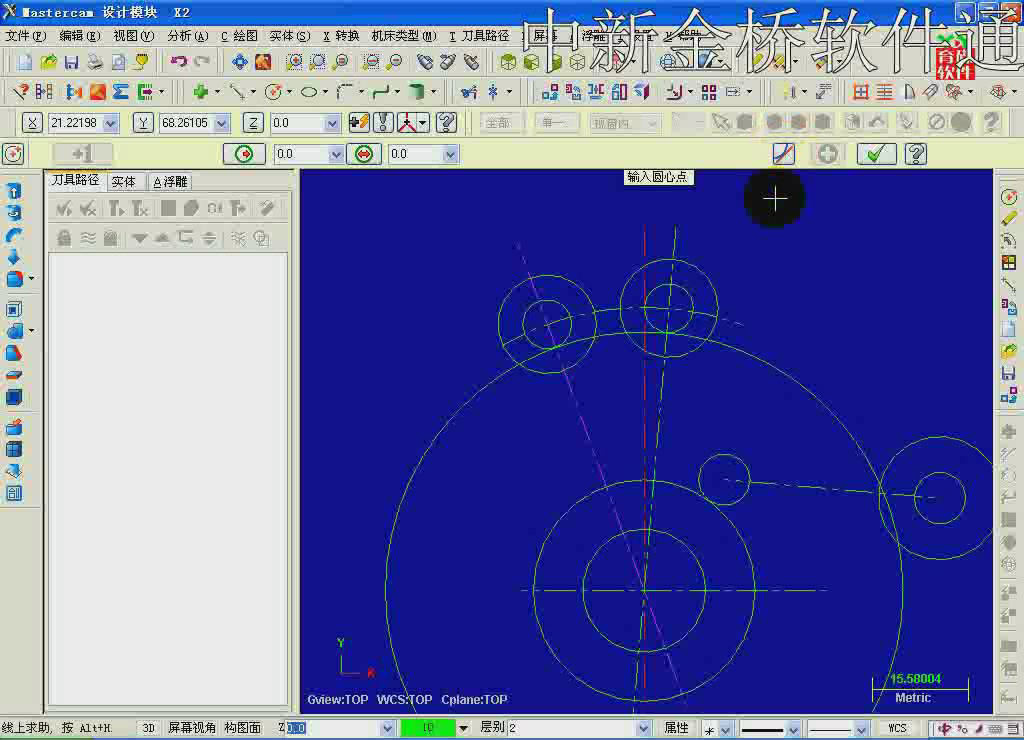Toggle the Diameter lock button
Image resolution: width=1024 pixels, height=740 pixels.
coord(364,154)
